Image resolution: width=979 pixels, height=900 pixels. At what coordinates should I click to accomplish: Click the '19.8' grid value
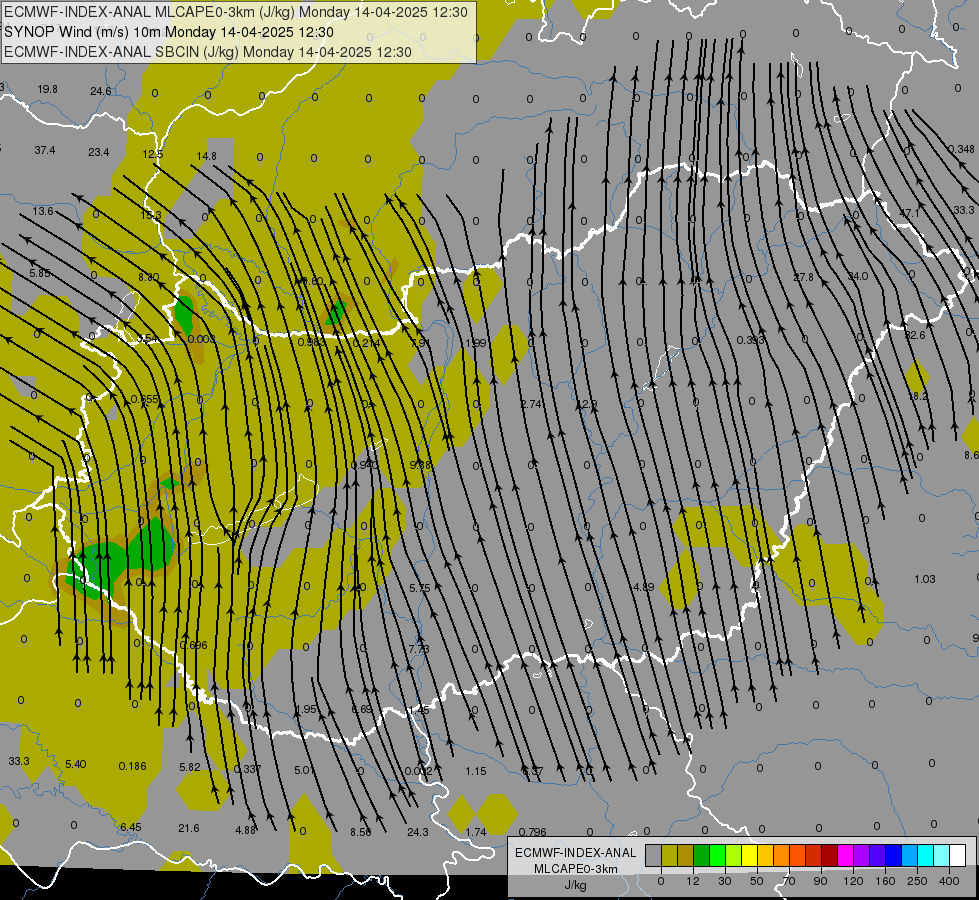pyautogui.click(x=47, y=89)
